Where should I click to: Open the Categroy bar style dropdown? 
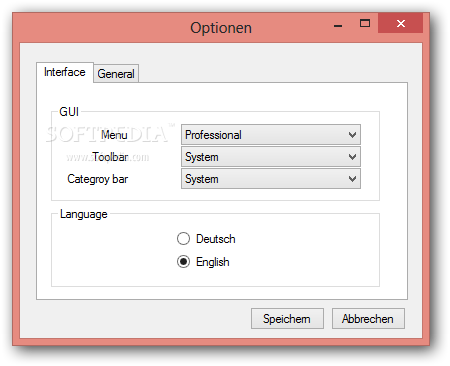coord(271,179)
